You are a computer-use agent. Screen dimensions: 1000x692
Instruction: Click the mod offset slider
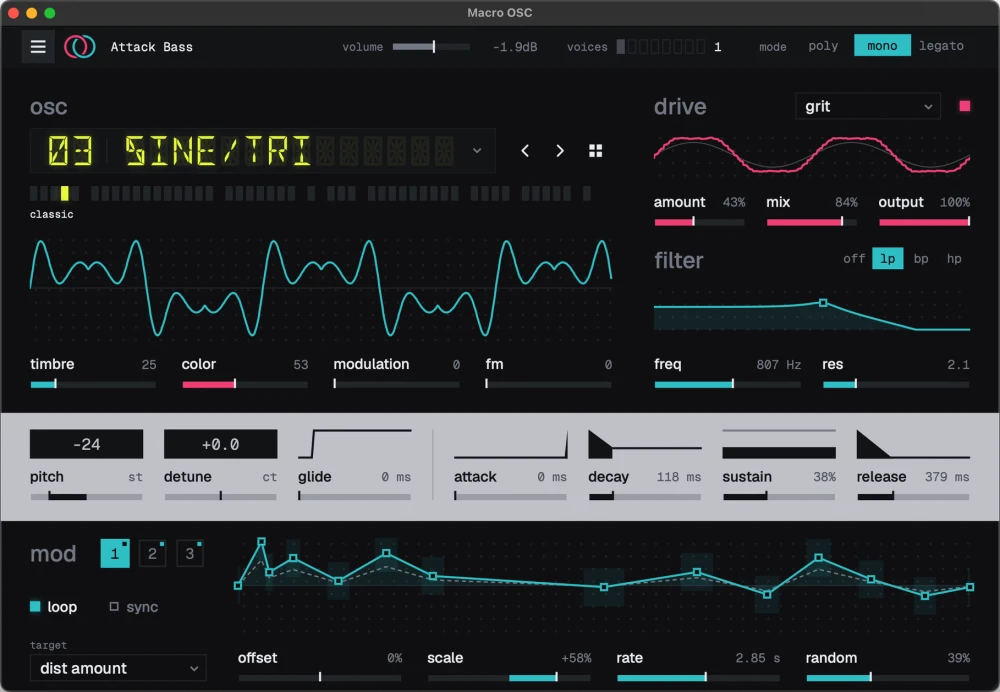(320, 677)
